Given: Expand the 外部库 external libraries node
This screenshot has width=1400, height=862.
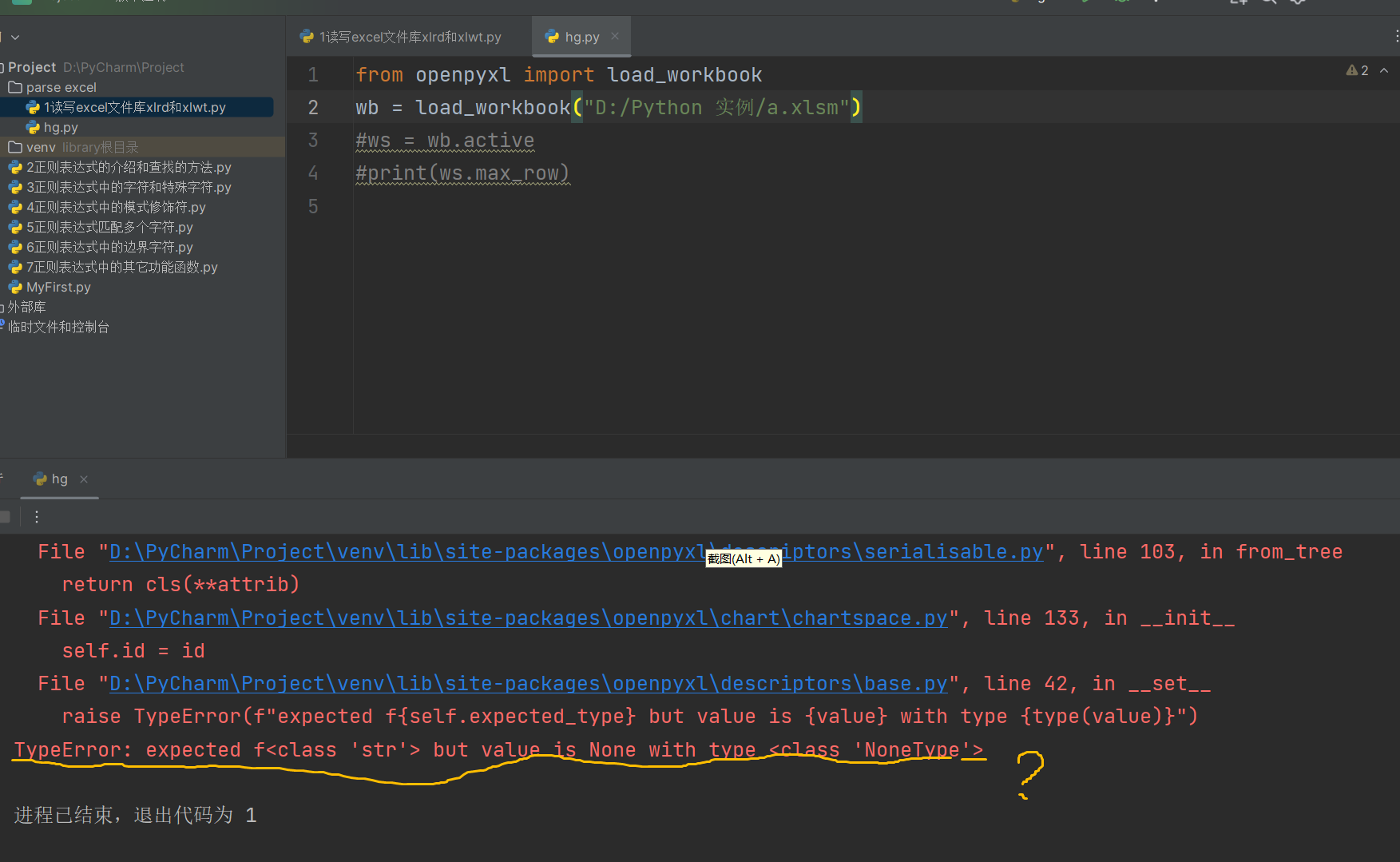Looking at the screenshot, I should [26, 307].
